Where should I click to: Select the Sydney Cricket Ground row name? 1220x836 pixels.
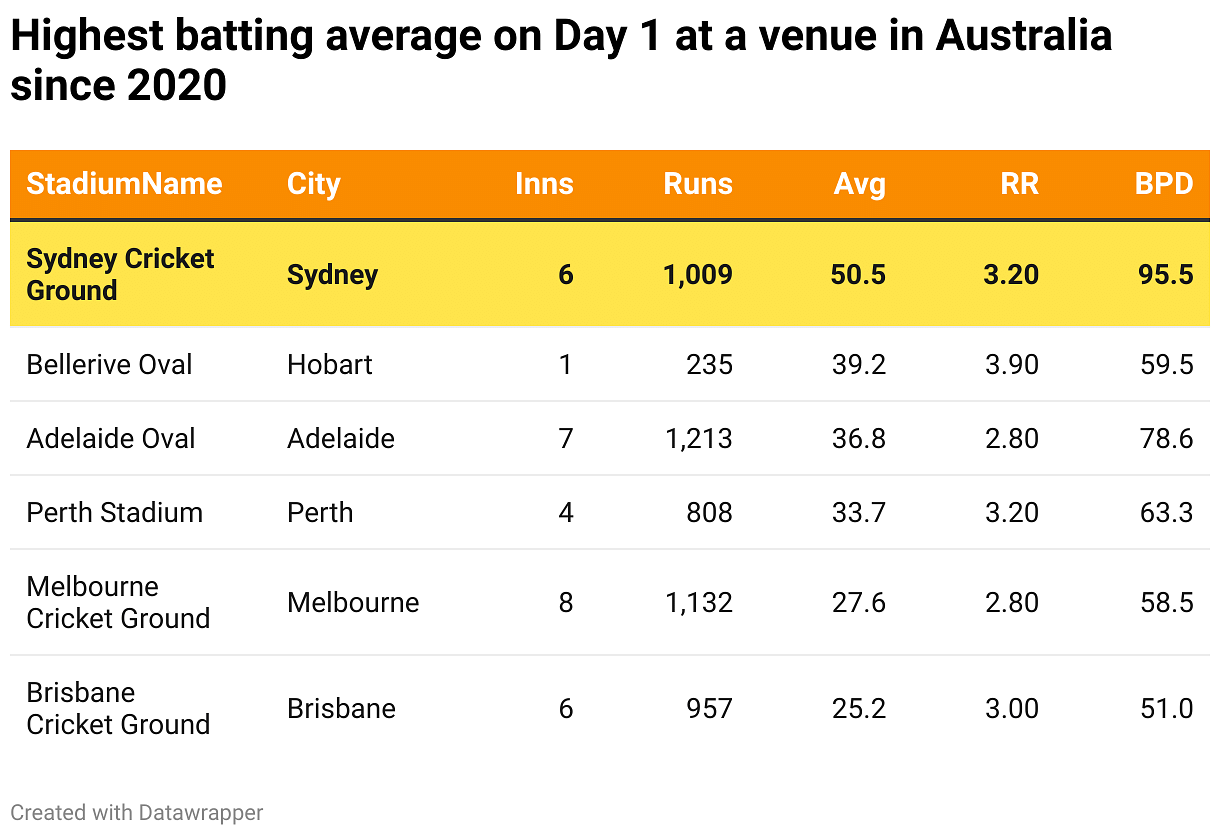pos(120,274)
